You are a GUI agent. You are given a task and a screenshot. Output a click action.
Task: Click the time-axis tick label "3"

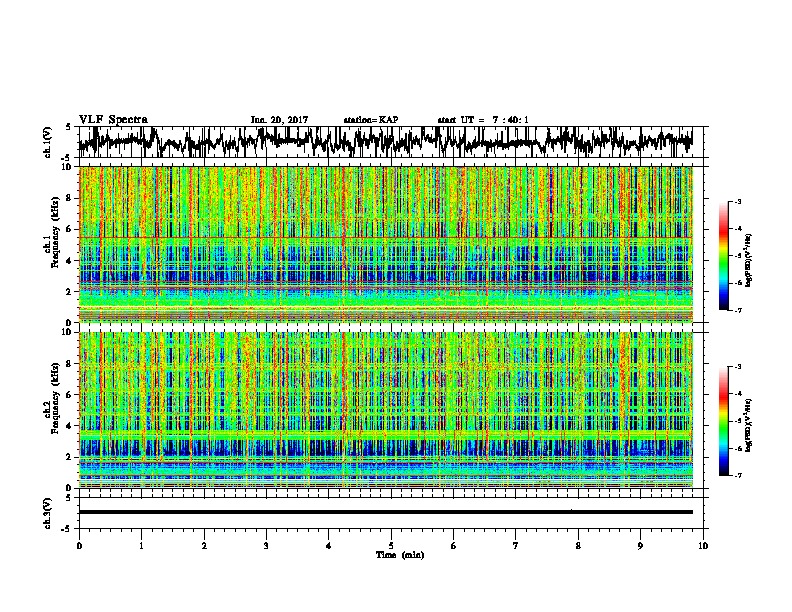266,546
